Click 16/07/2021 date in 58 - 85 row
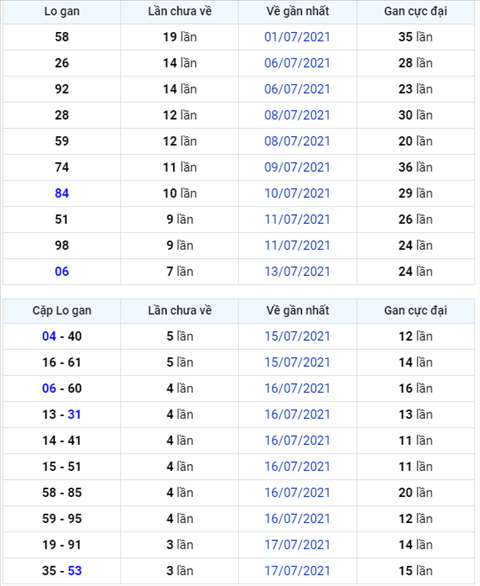This screenshot has height=586, width=480. pos(297,493)
